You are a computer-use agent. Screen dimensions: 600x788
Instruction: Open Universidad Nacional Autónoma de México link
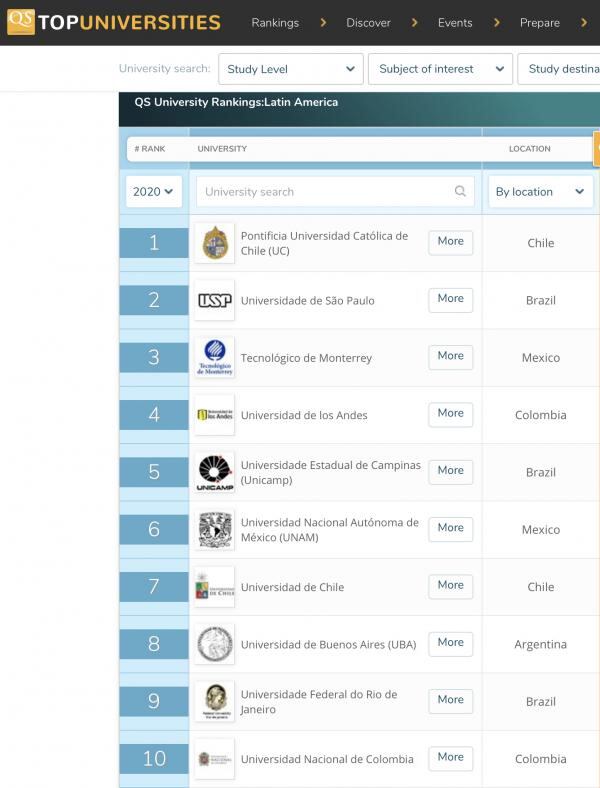[x=330, y=530]
